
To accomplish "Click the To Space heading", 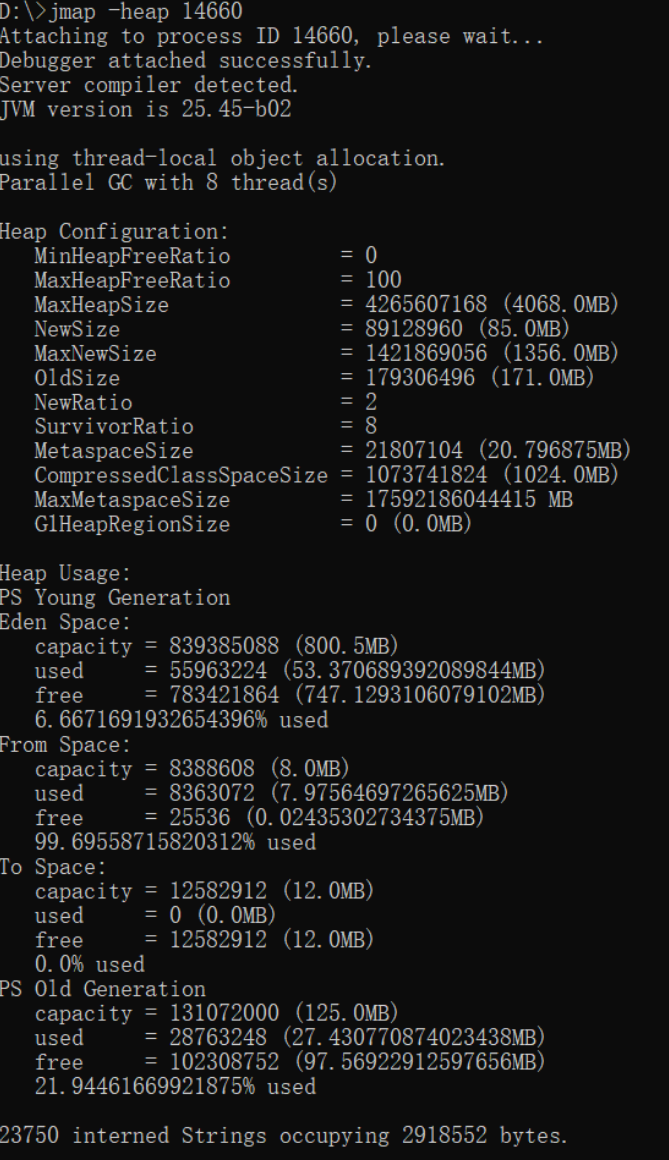I will pos(54,867).
